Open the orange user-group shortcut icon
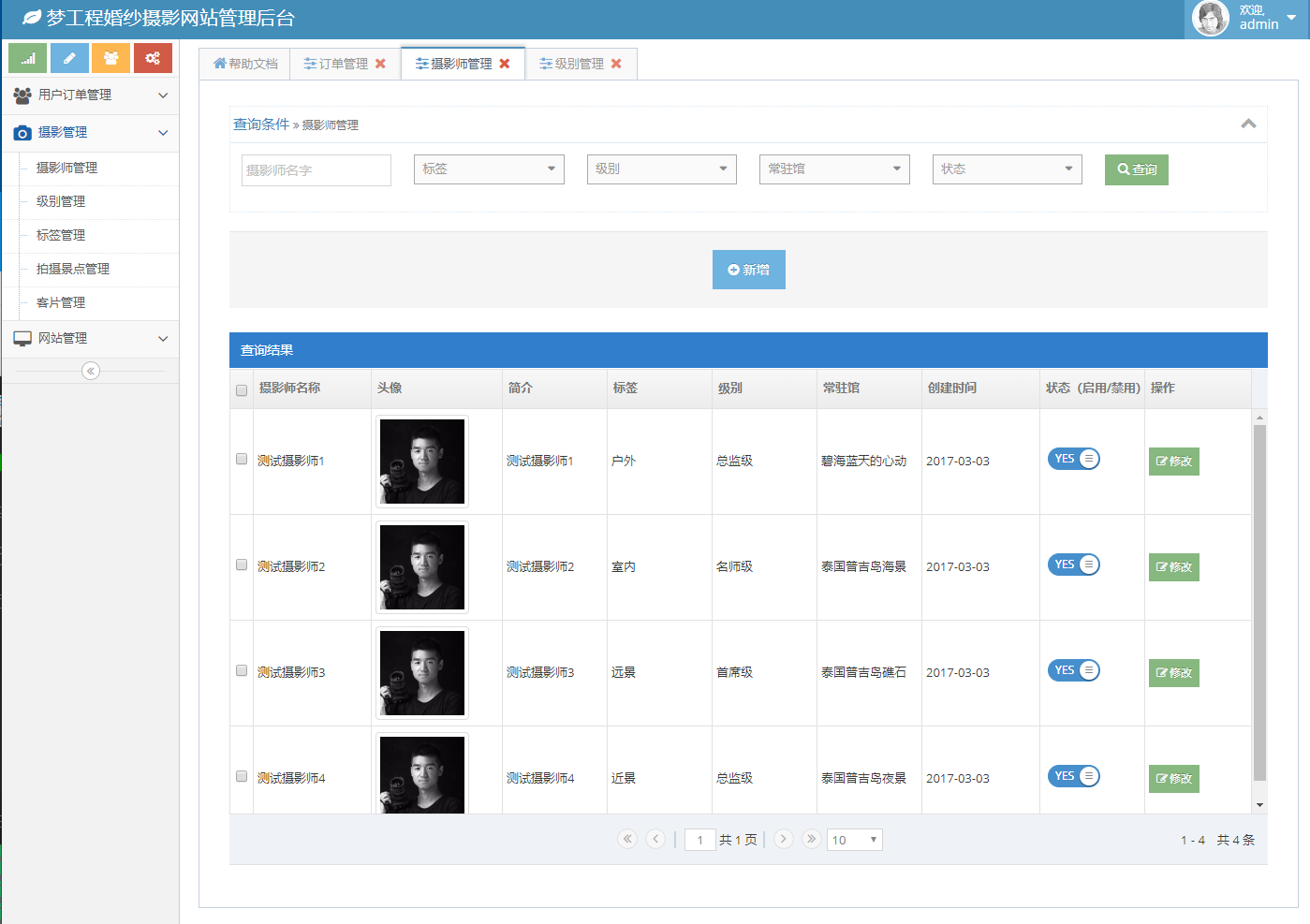Screen dimensions: 1310x924 tap(111, 57)
